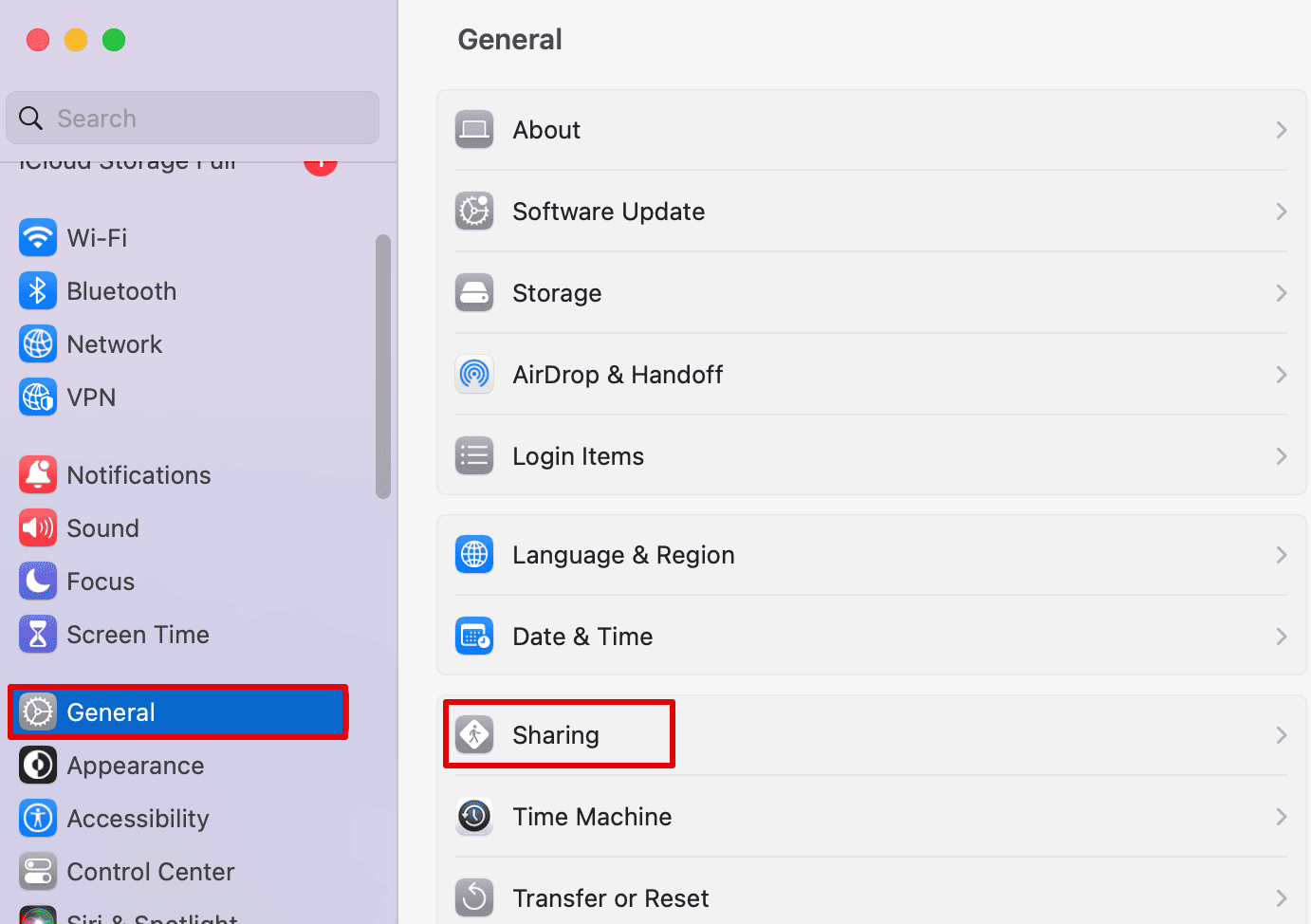Open VPN settings
This screenshot has height=924, width=1311.
pyautogui.click(x=91, y=397)
